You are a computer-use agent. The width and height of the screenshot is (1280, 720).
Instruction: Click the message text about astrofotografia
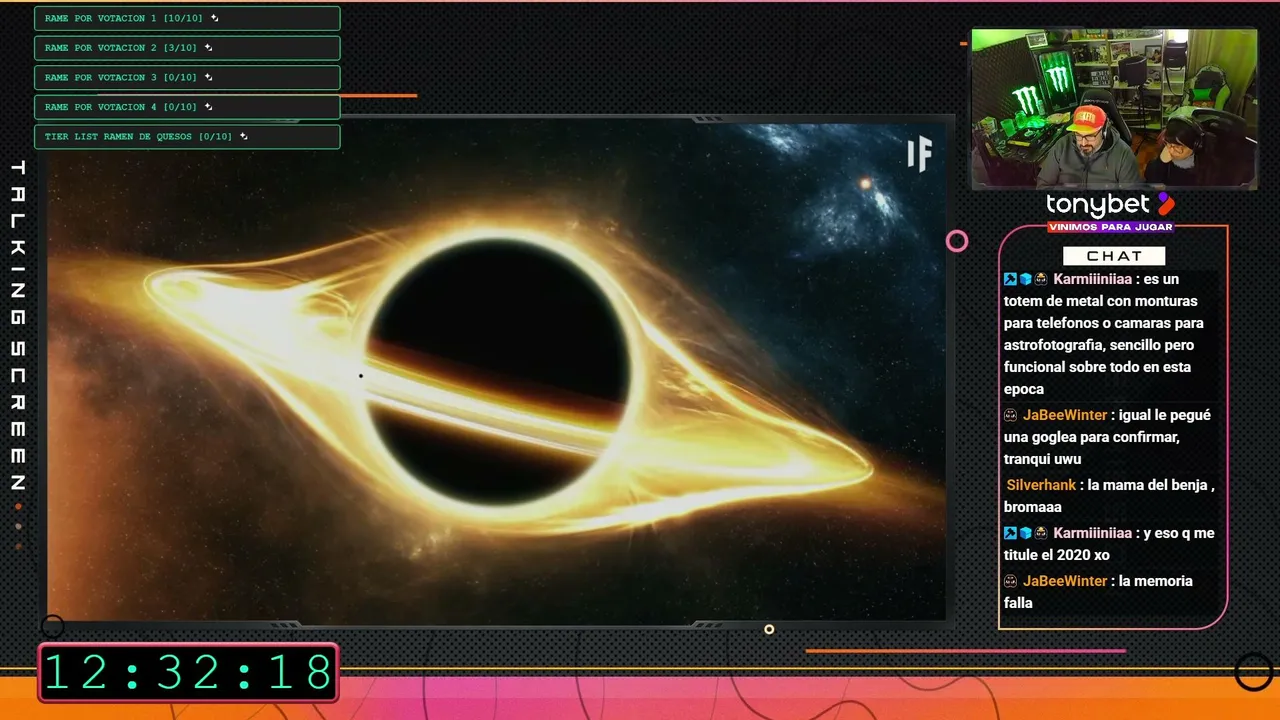[1104, 334]
